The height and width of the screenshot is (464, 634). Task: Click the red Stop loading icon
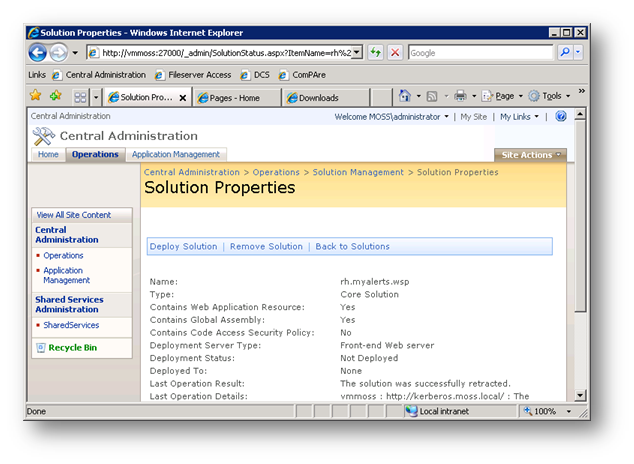pos(395,53)
